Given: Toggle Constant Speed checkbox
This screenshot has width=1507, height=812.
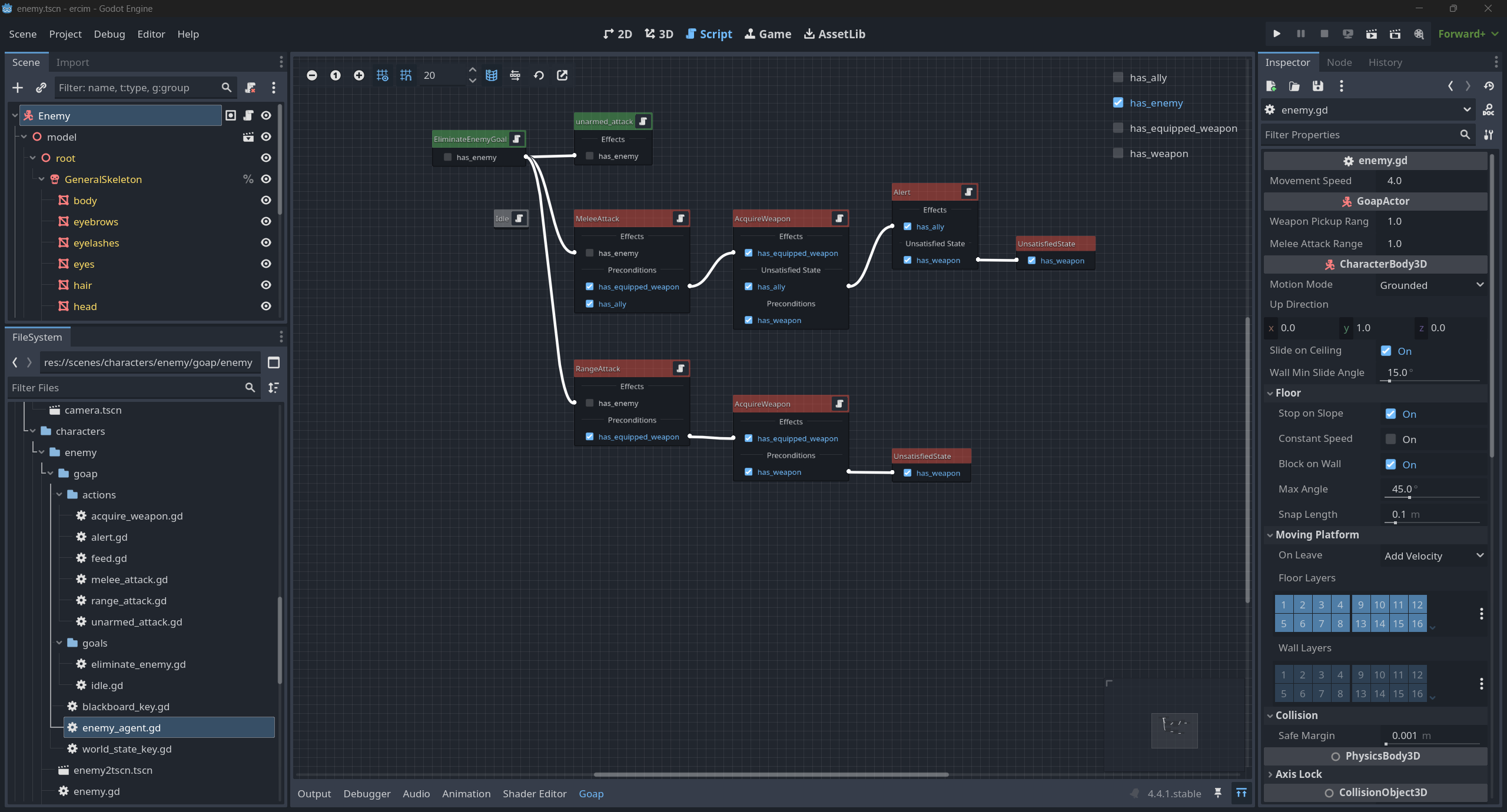Looking at the screenshot, I should [1390, 439].
